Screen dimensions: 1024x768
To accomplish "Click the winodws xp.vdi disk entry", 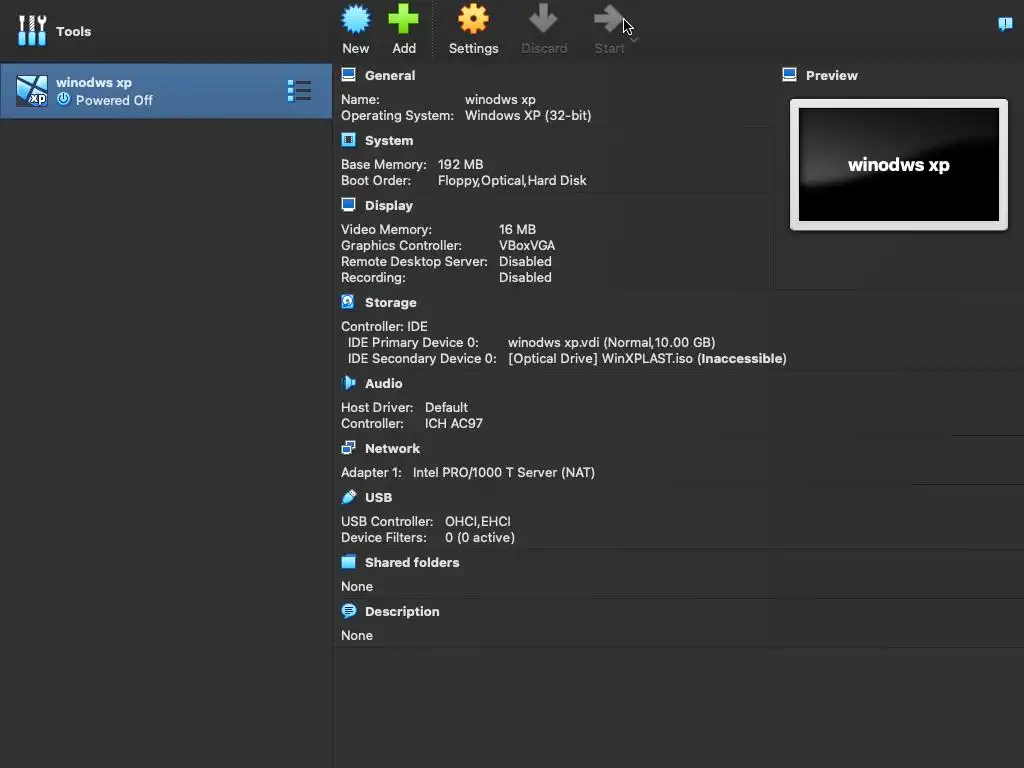I will click(611, 342).
